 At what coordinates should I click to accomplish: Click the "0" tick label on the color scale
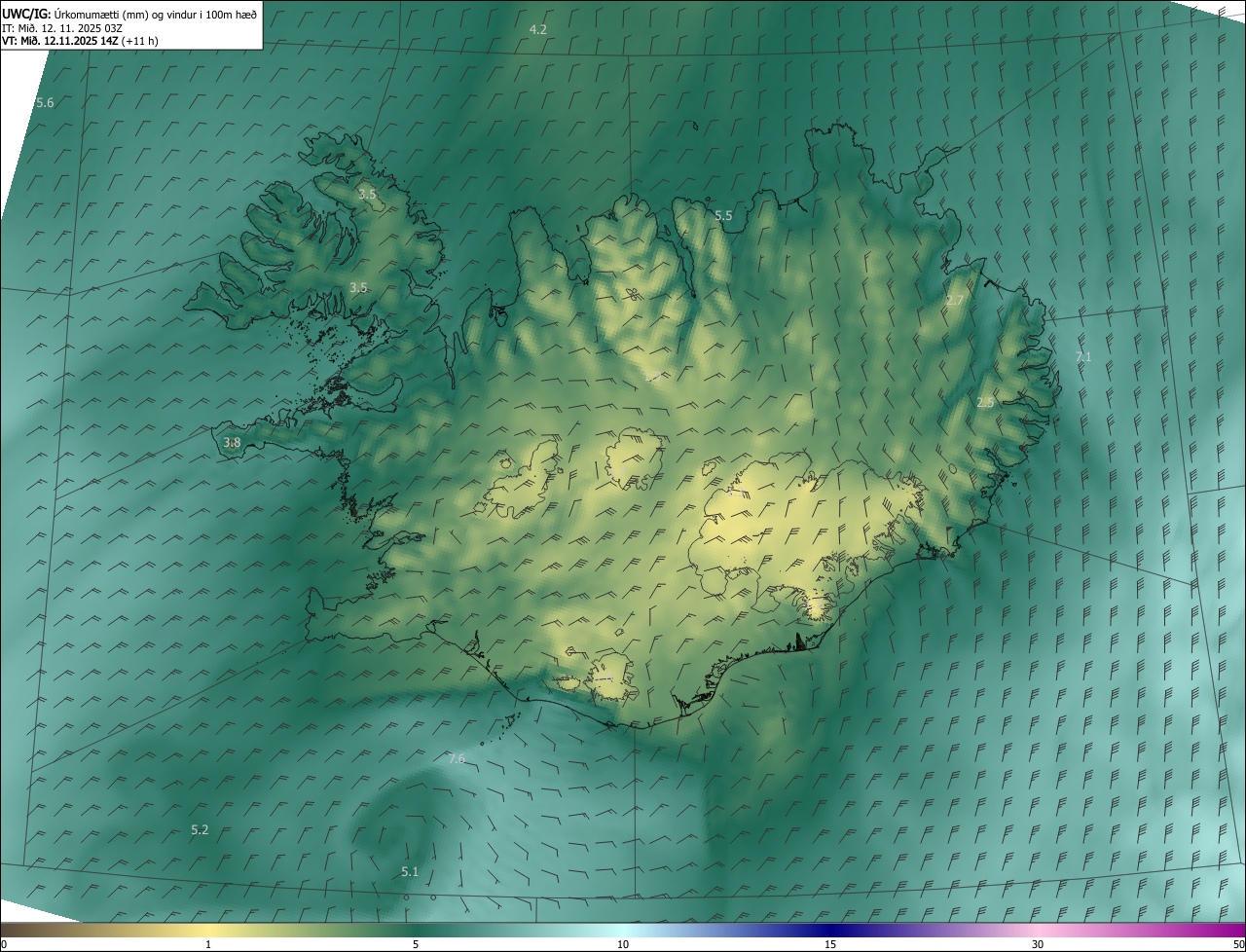(4, 944)
